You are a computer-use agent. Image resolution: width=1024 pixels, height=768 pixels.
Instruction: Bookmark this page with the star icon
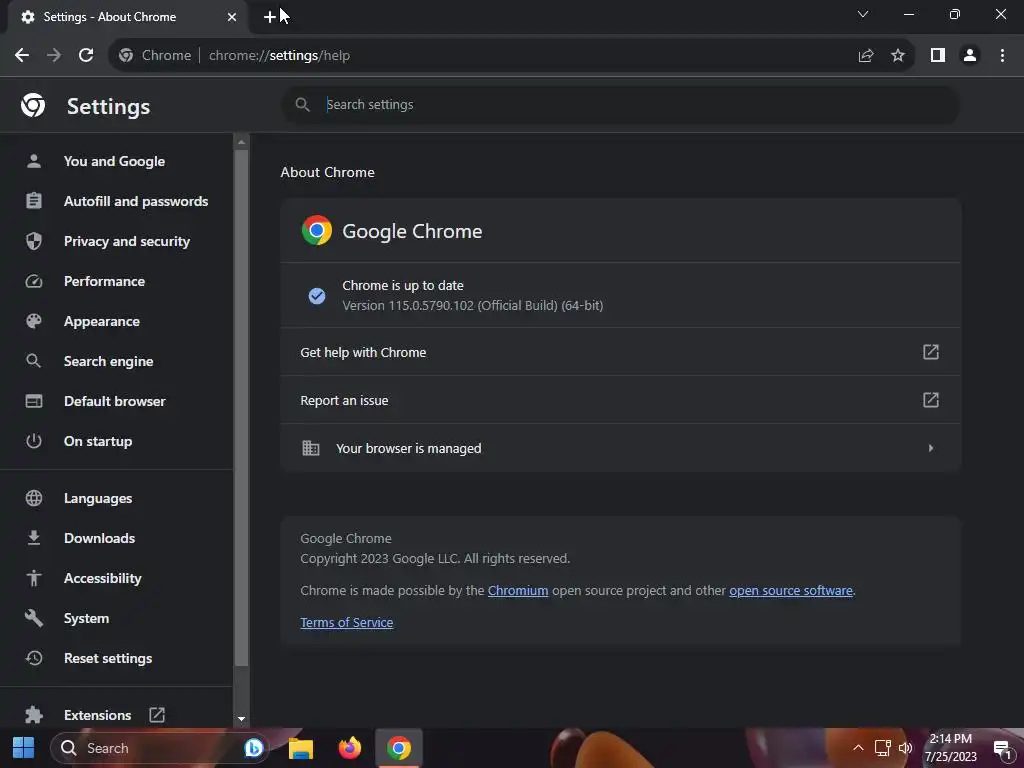tap(898, 56)
